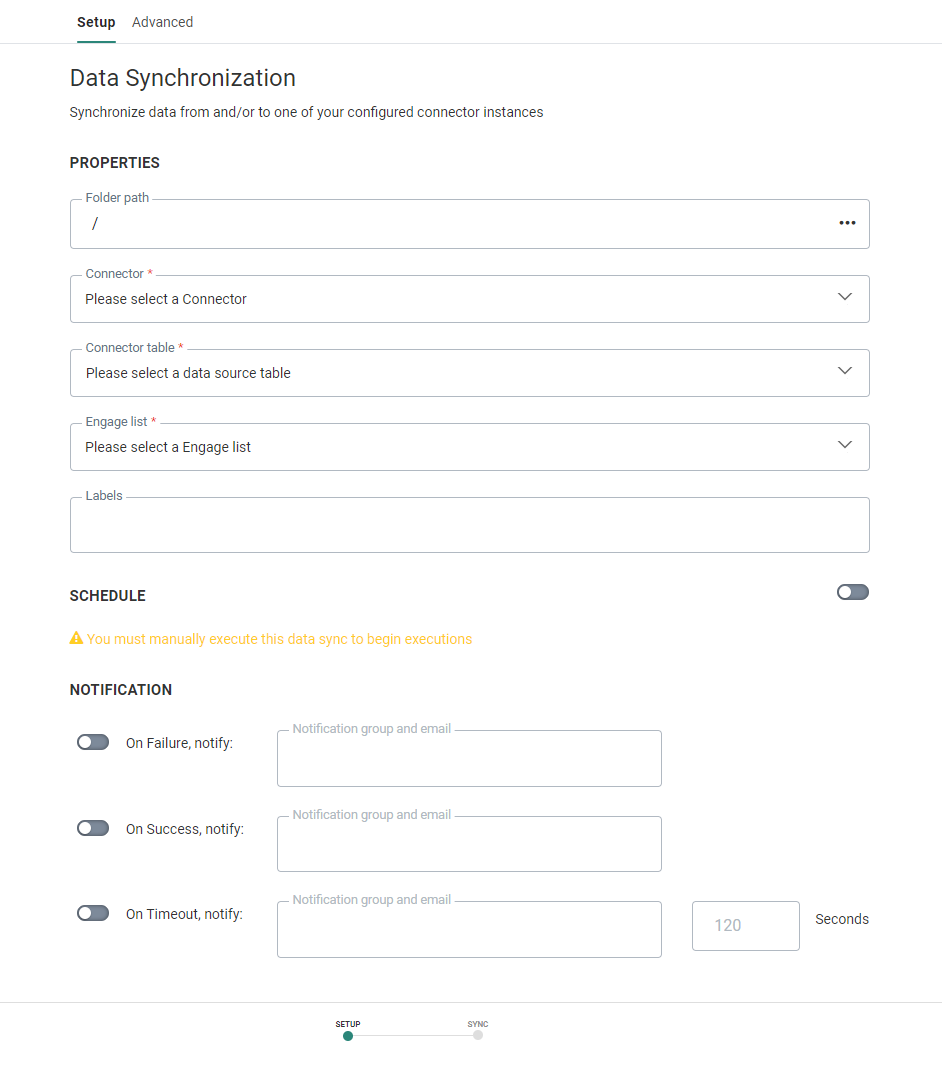This screenshot has width=942, height=1067.
Task: Click the On Success notification email field
Action: (469, 845)
